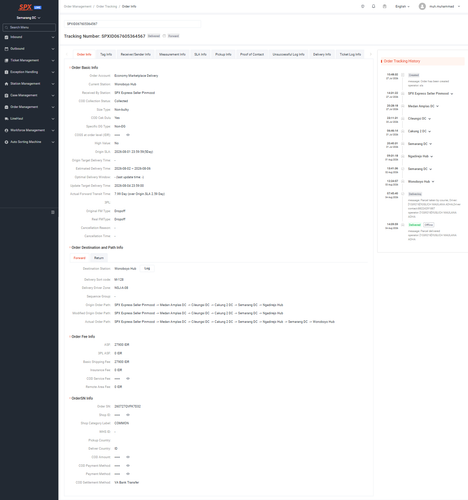Collapse the sidebar with the fold icon
Image resolution: width=468 pixels, height=500 pixels.
(53, 212)
